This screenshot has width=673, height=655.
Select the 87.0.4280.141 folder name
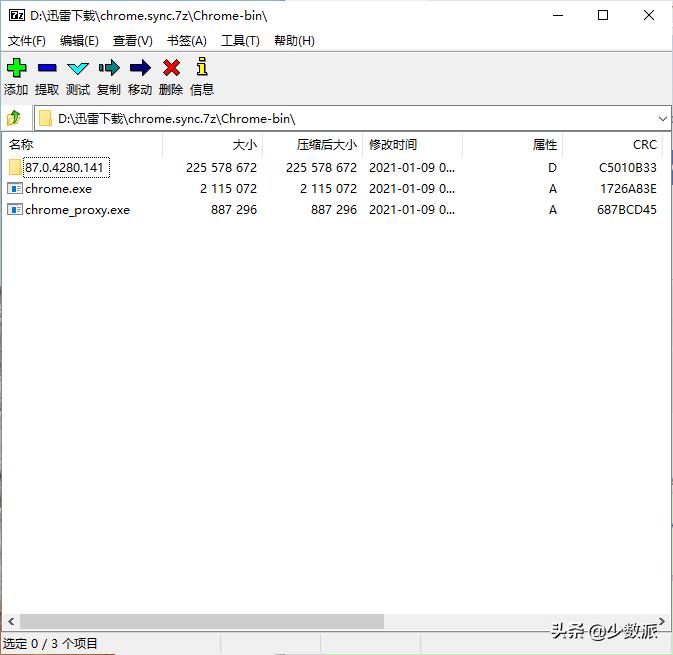click(64, 167)
